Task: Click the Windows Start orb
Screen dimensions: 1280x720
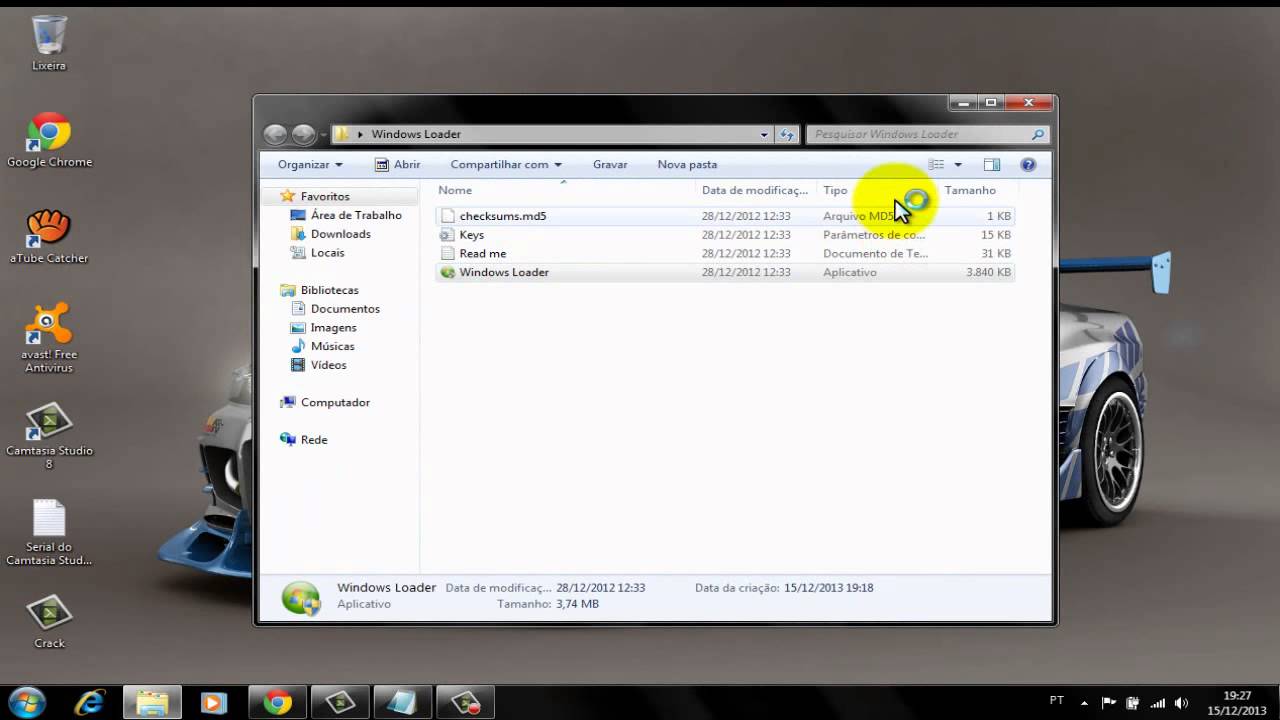Action: coord(27,702)
